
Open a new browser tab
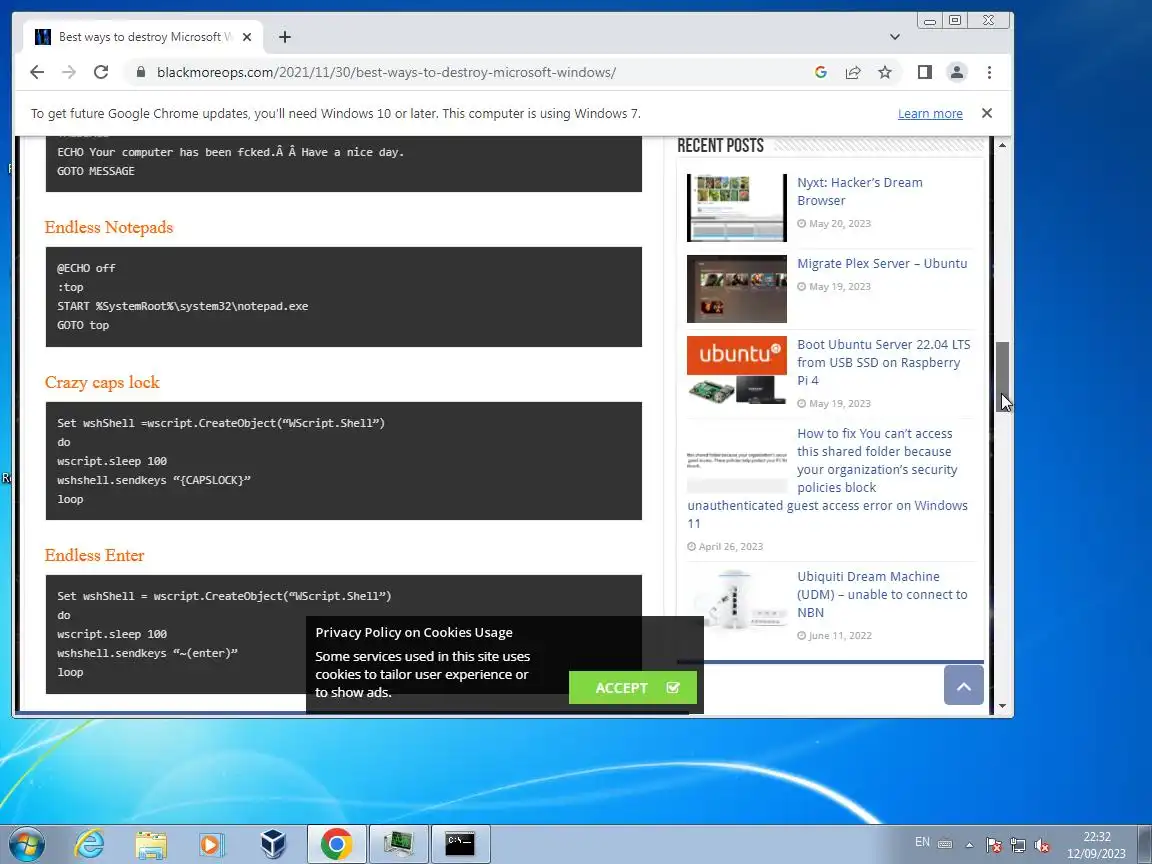click(x=285, y=37)
